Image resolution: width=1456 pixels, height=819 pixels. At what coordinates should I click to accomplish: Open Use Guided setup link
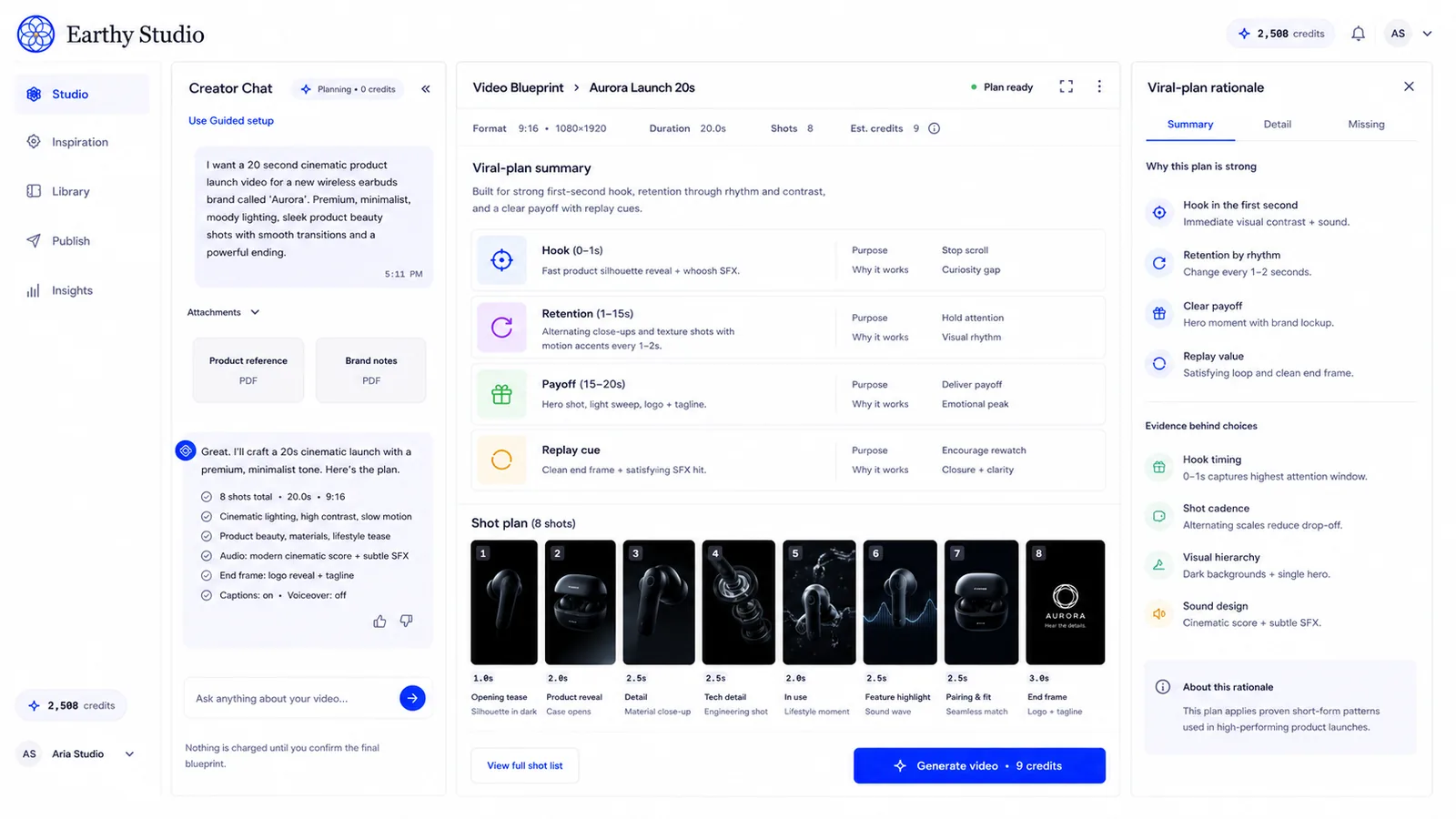[x=231, y=120]
